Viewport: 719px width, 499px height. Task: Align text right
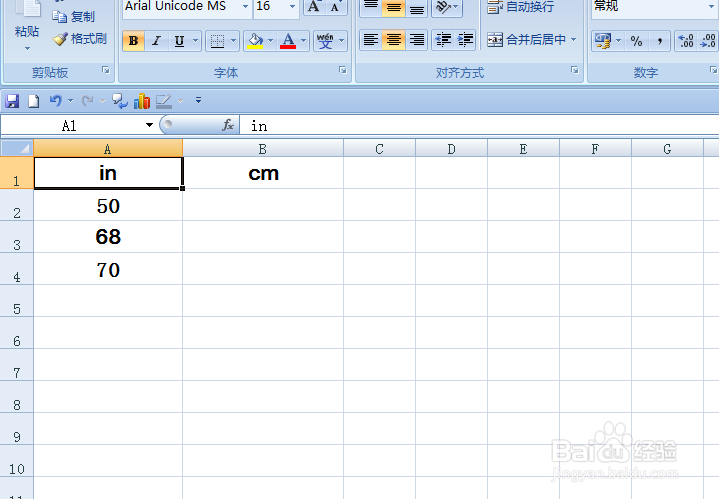(416, 40)
